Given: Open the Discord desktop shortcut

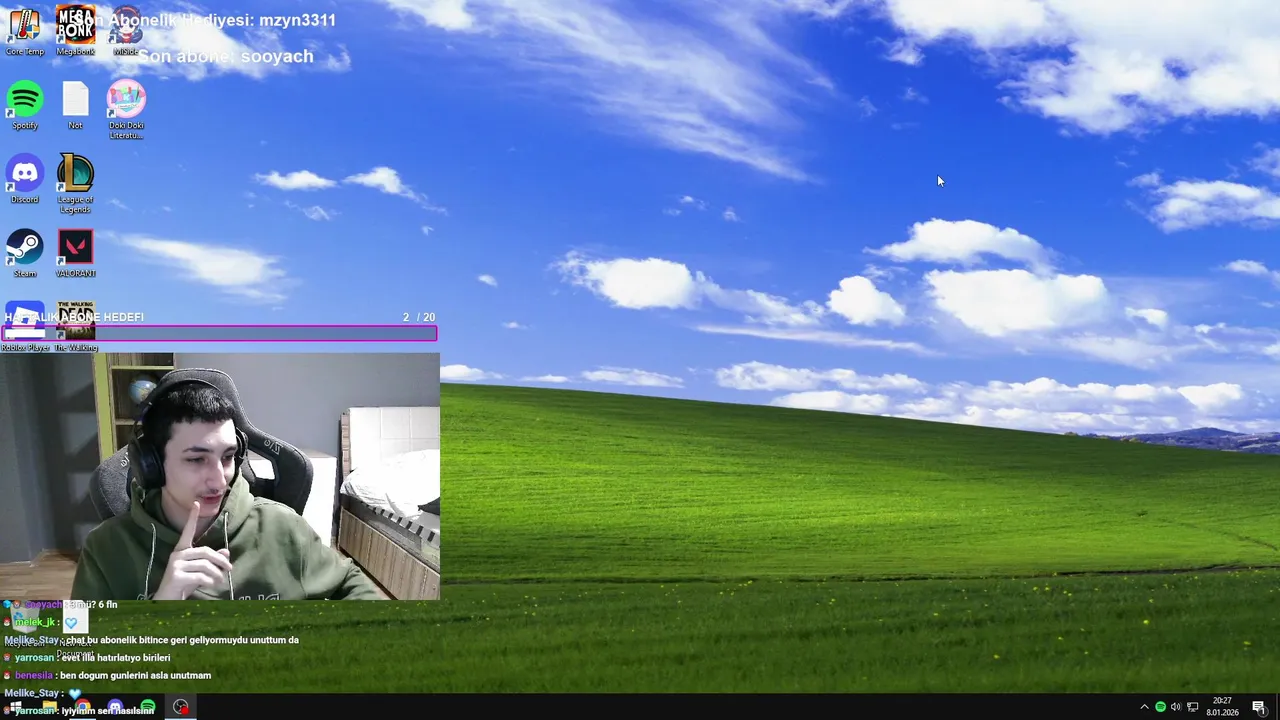Looking at the screenshot, I should (25, 180).
